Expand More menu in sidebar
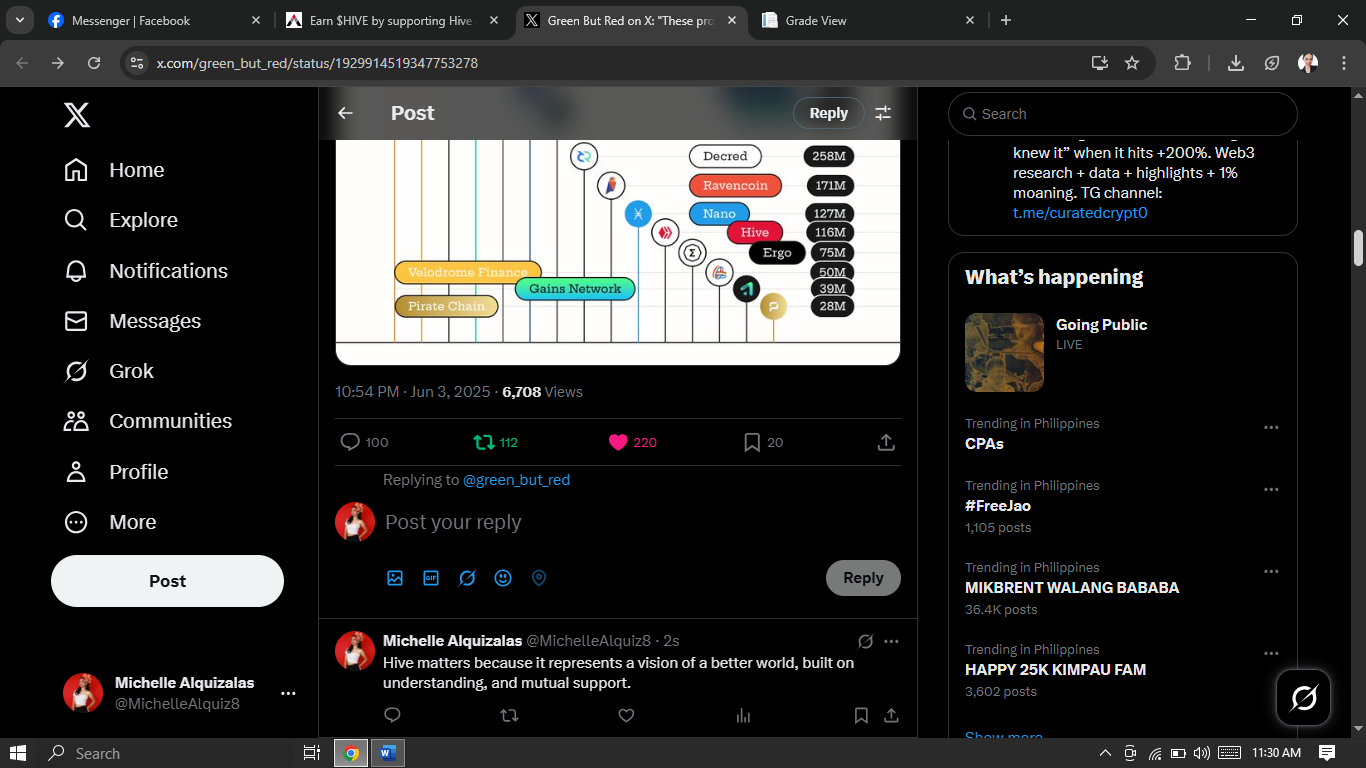The image size is (1366, 768). click(109, 522)
